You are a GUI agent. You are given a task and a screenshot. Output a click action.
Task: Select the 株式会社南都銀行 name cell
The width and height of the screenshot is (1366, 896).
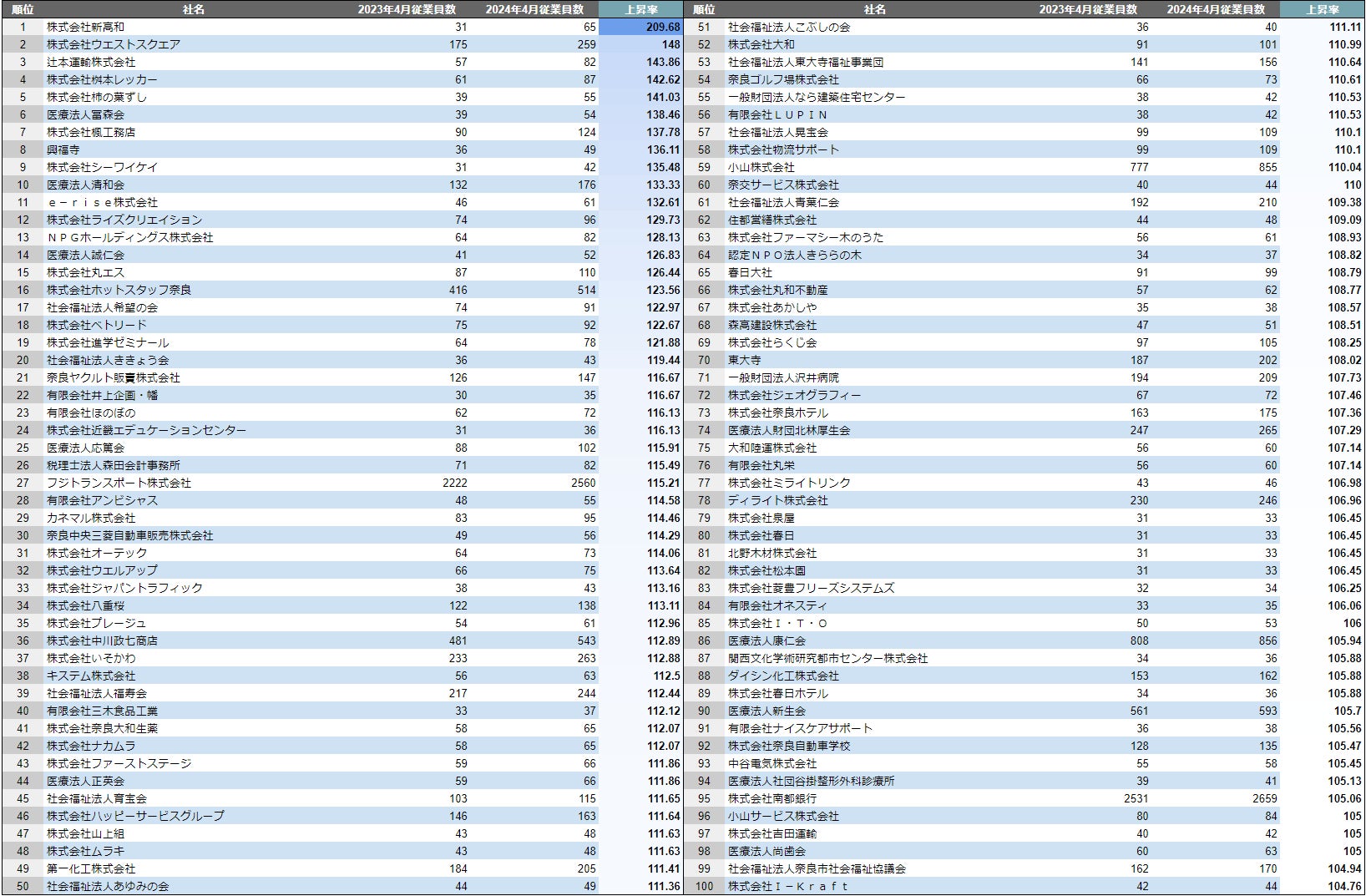click(x=772, y=798)
